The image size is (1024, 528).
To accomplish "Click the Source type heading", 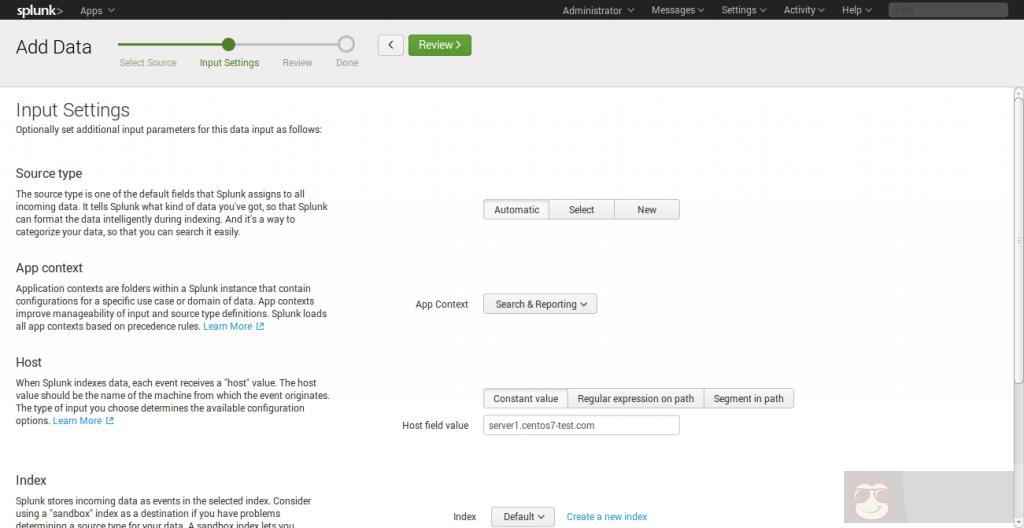I will coord(49,174).
